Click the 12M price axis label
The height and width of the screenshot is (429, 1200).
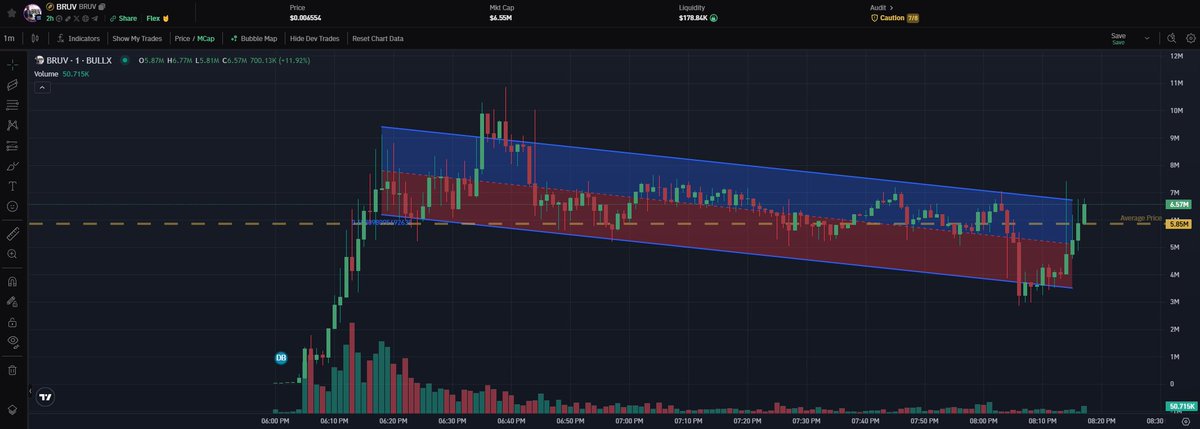click(x=1177, y=56)
